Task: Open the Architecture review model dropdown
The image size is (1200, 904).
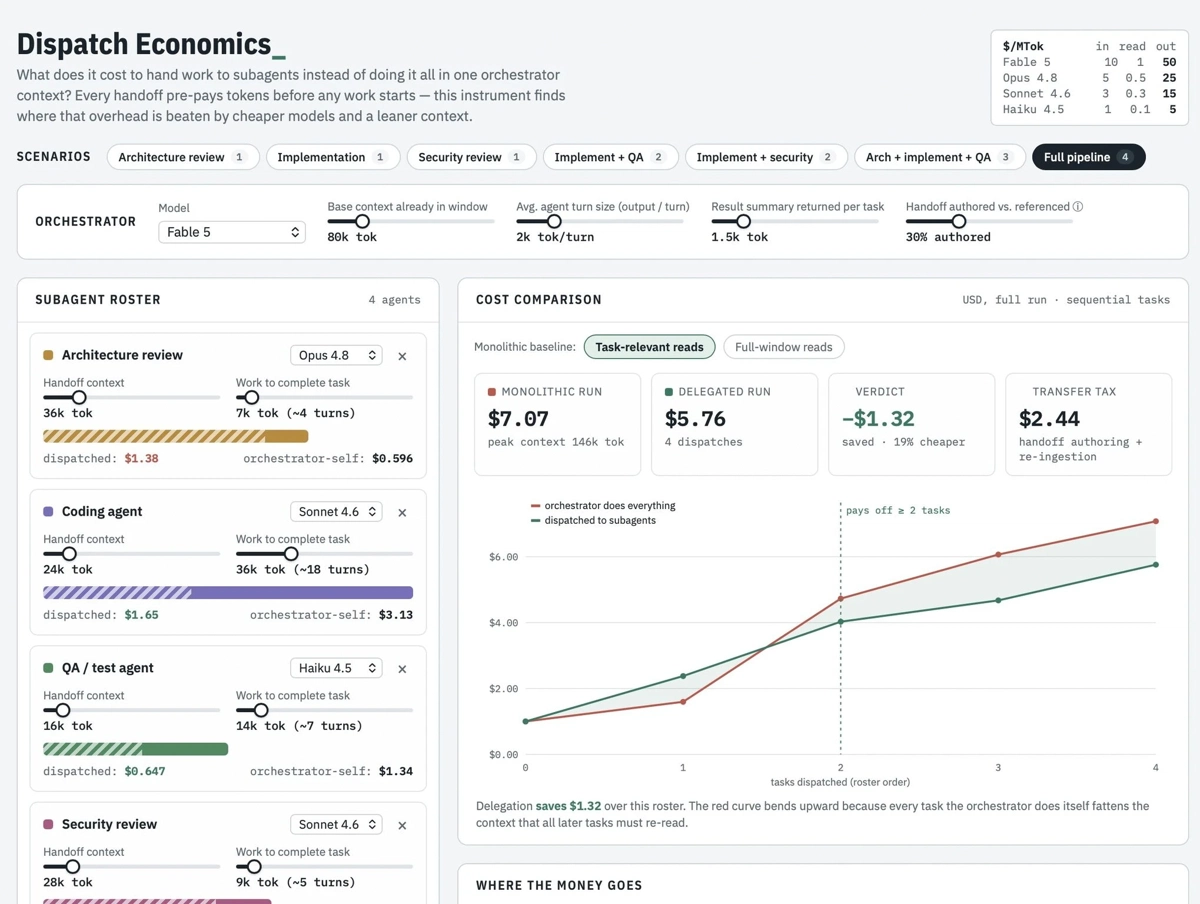Action: pos(336,355)
